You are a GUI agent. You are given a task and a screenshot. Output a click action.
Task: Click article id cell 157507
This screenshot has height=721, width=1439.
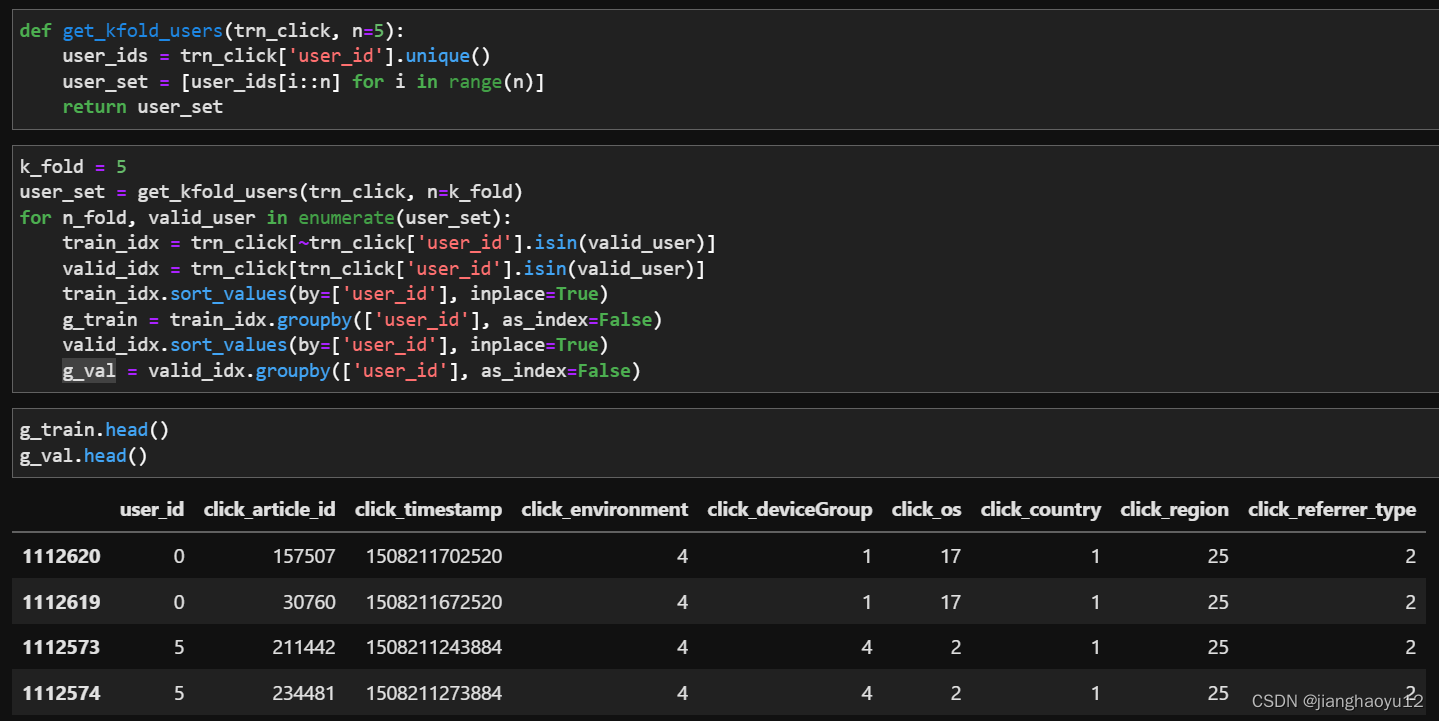(x=304, y=557)
